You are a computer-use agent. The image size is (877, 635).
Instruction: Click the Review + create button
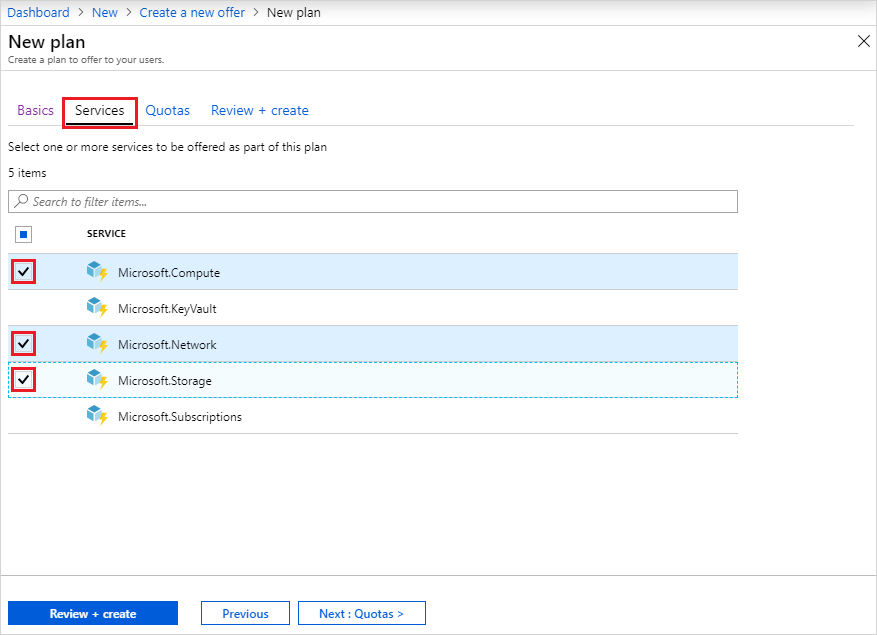92,612
